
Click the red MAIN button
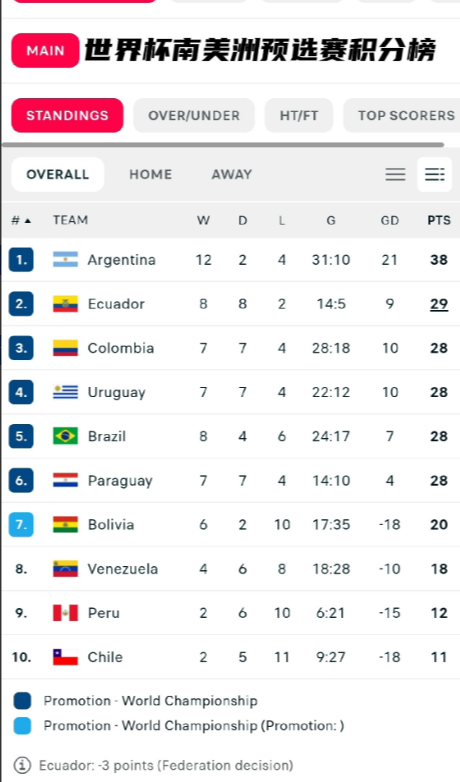pos(45,50)
